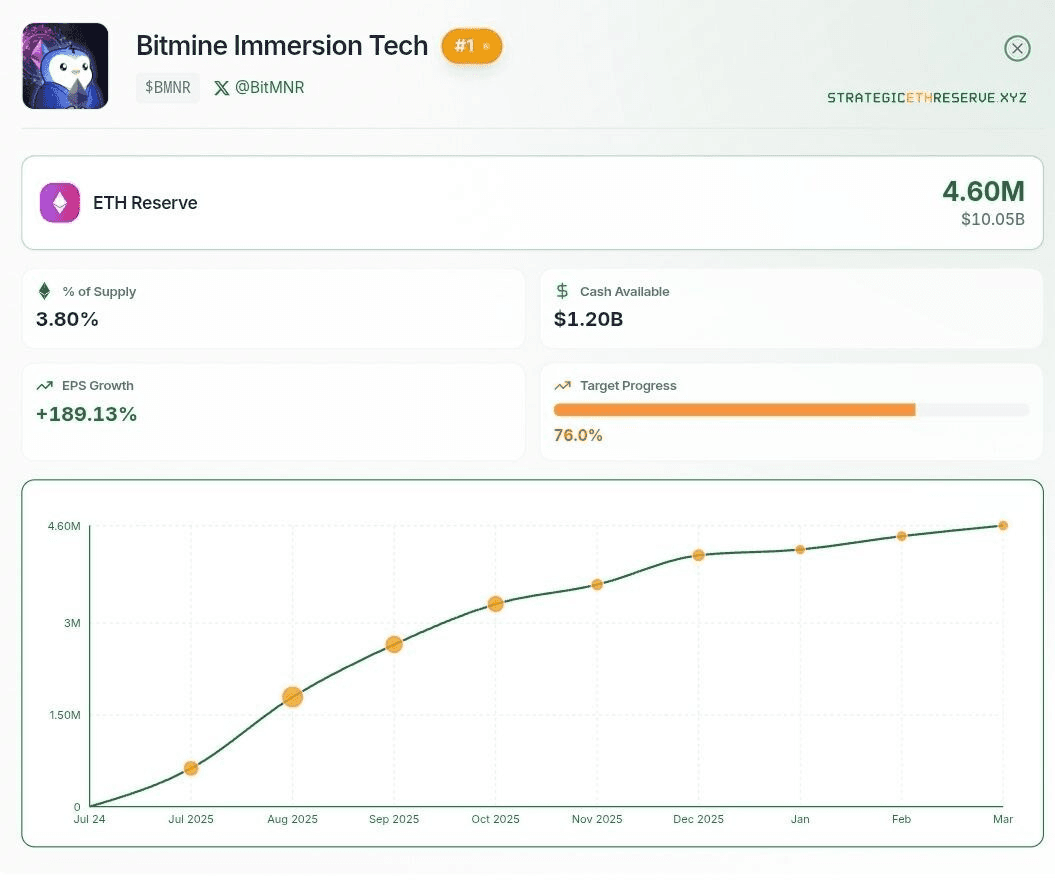This screenshot has height=888, width=1055.
Task: Click the % of Supply label
Action: (99, 291)
